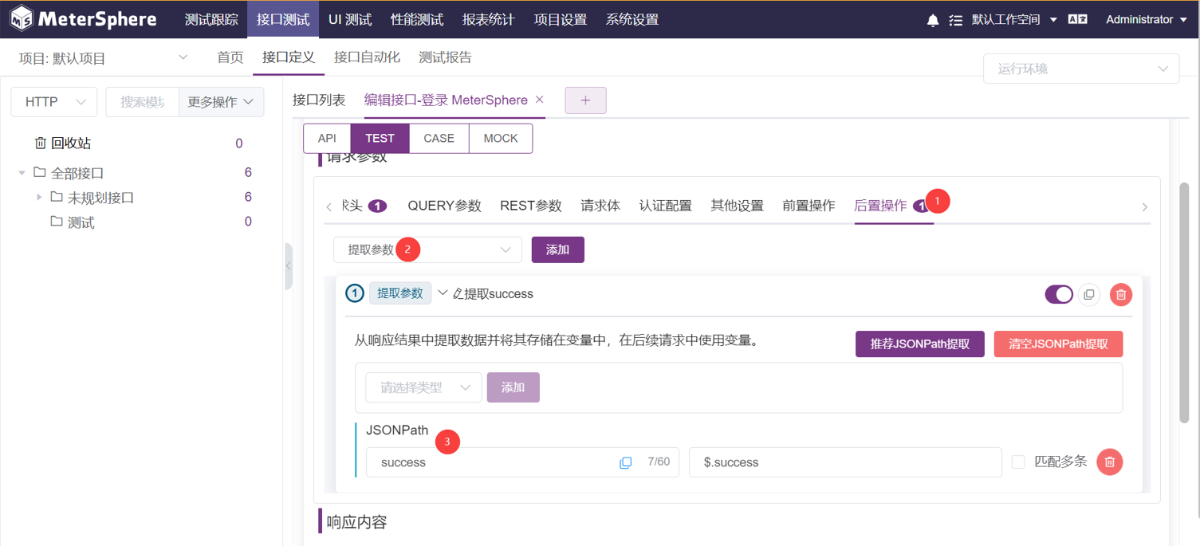
Task: Switch to the 认证配置 tab
Action: click(665, 205)
